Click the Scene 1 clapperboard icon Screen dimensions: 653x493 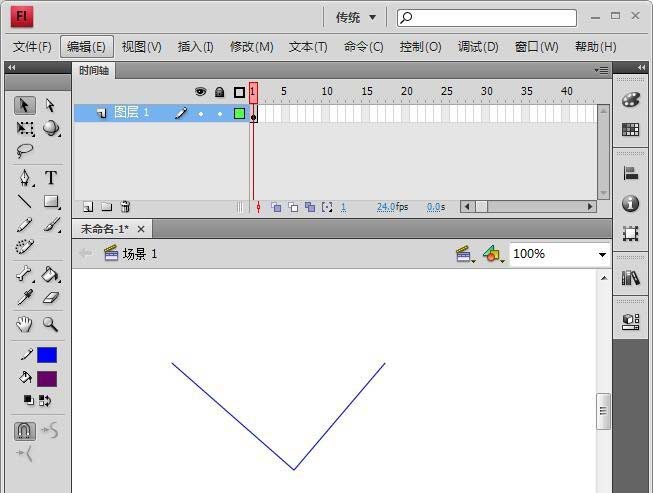coord(111,253)
